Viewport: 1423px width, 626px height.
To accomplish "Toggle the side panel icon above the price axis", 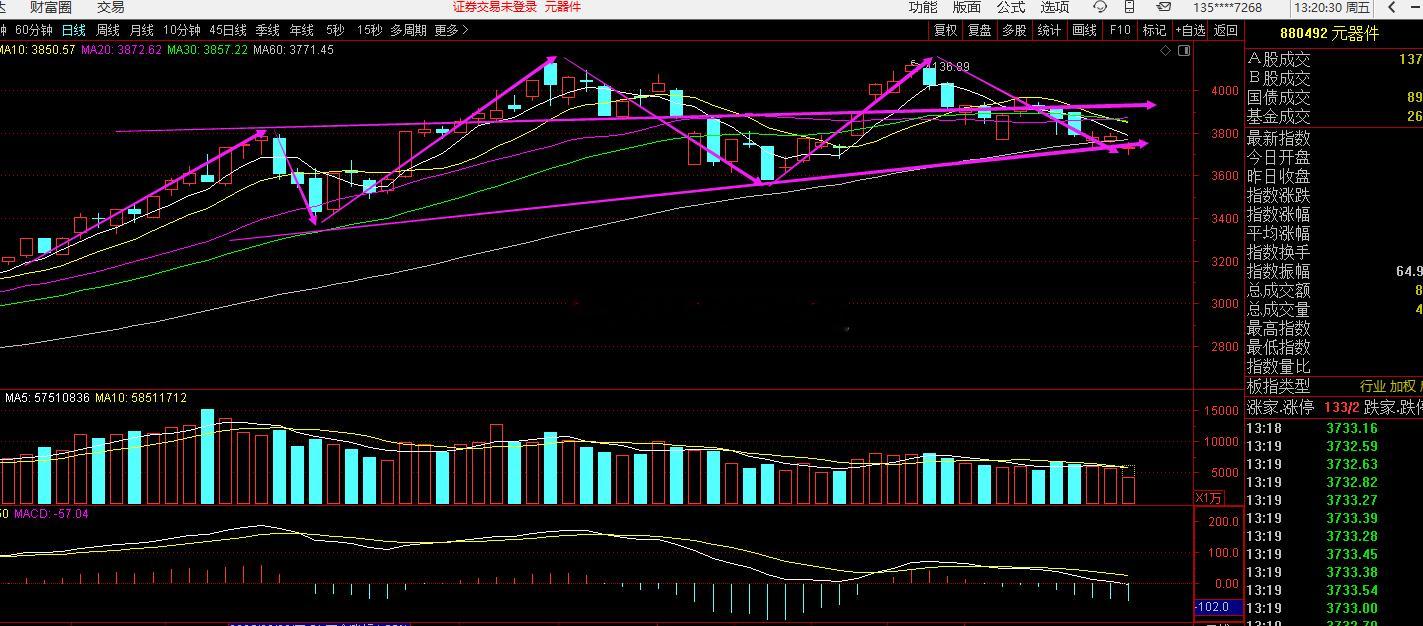I will tap(1185, 50).
